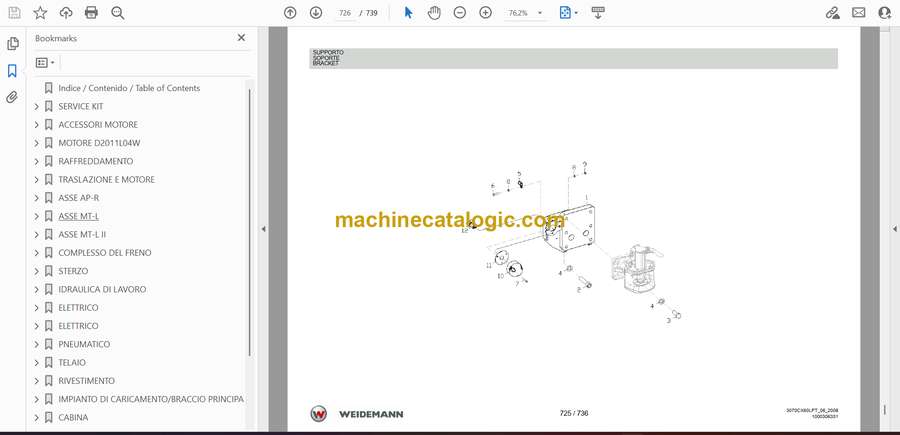The image size is (900, 435).
Task: Click the BRACKET page header text
Action: [x=326, y=63]
